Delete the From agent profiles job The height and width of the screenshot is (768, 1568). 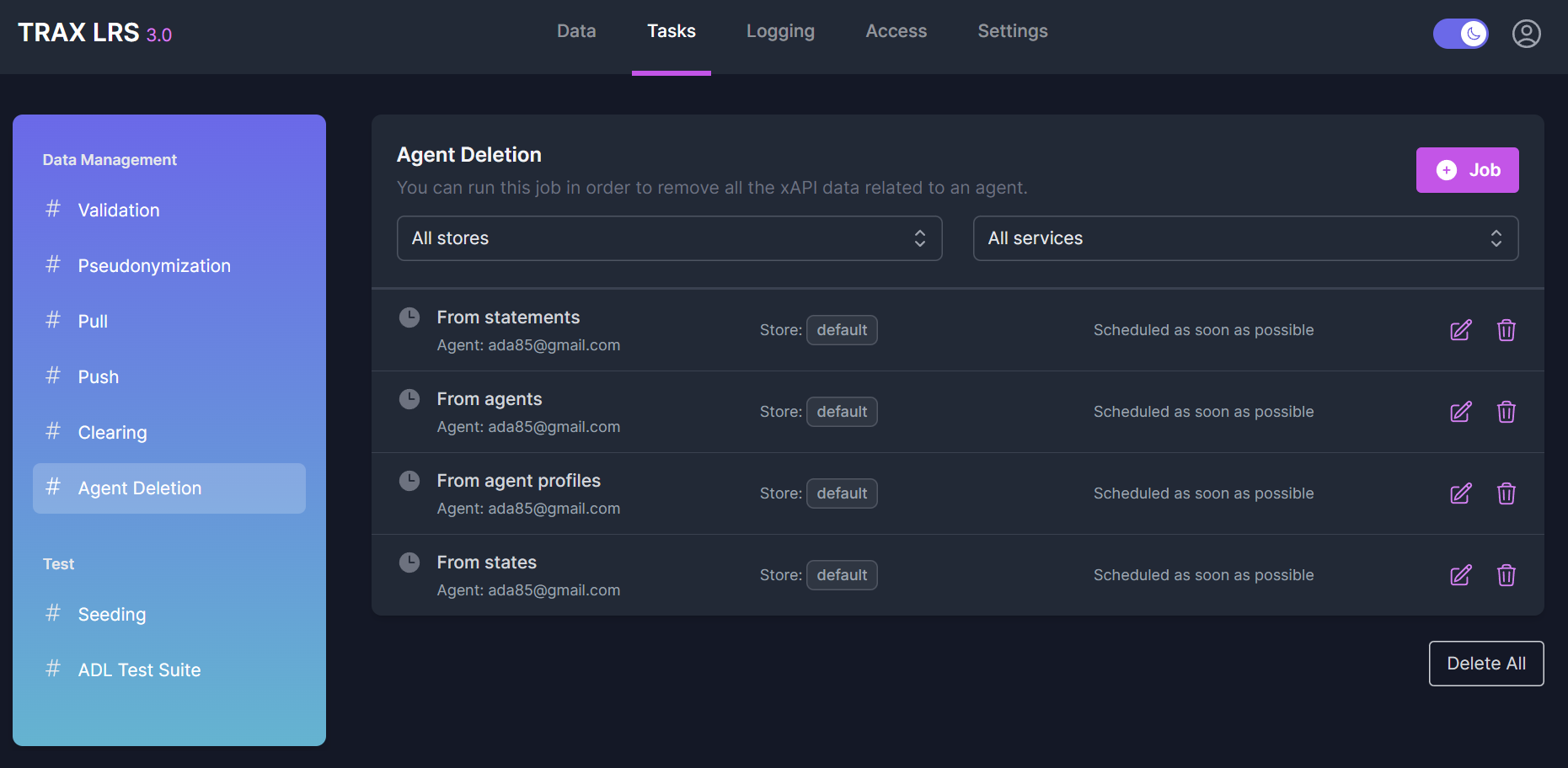click(1506, 493)
